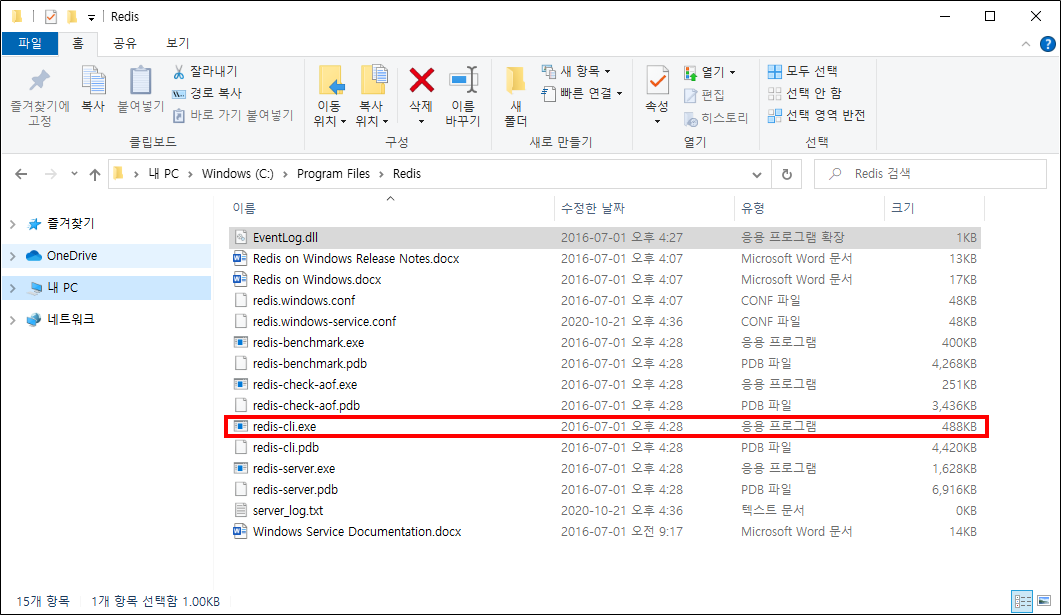Select redis-benchmark.exe file

(605, 342)
